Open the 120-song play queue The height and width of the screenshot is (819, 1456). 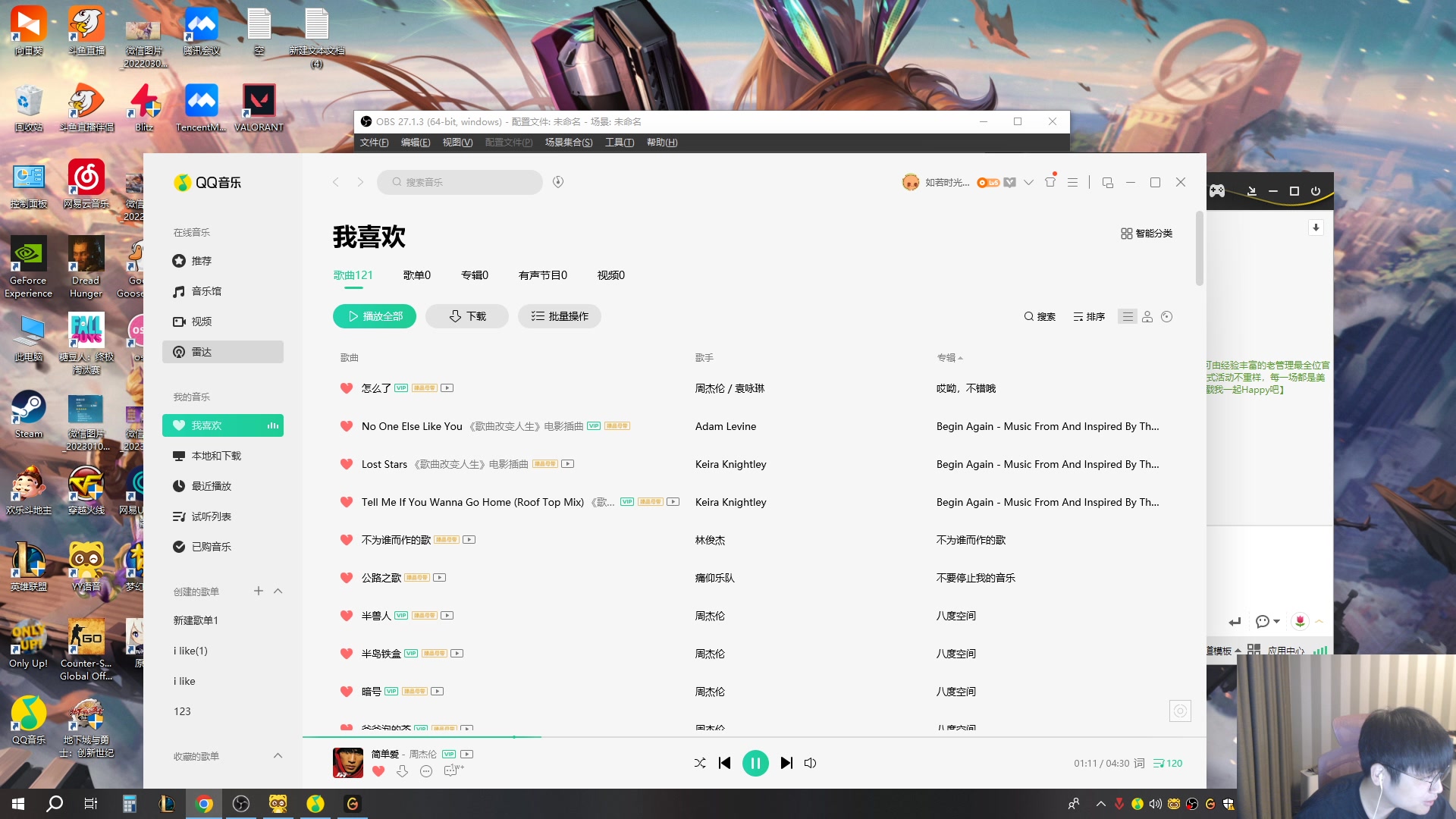tap(1168, 763)
